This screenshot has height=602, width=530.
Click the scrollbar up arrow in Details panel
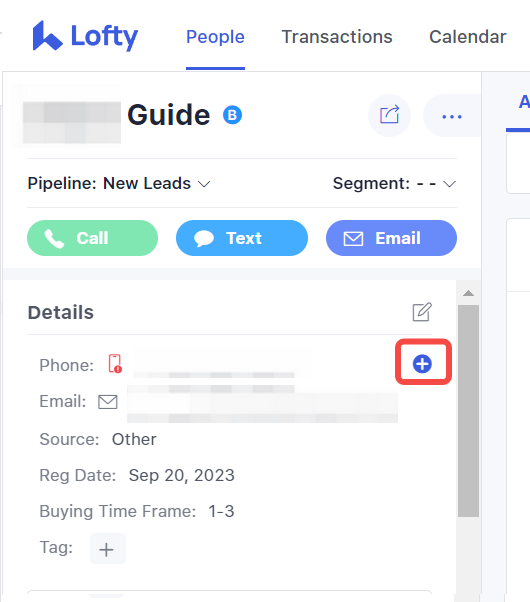468,293
